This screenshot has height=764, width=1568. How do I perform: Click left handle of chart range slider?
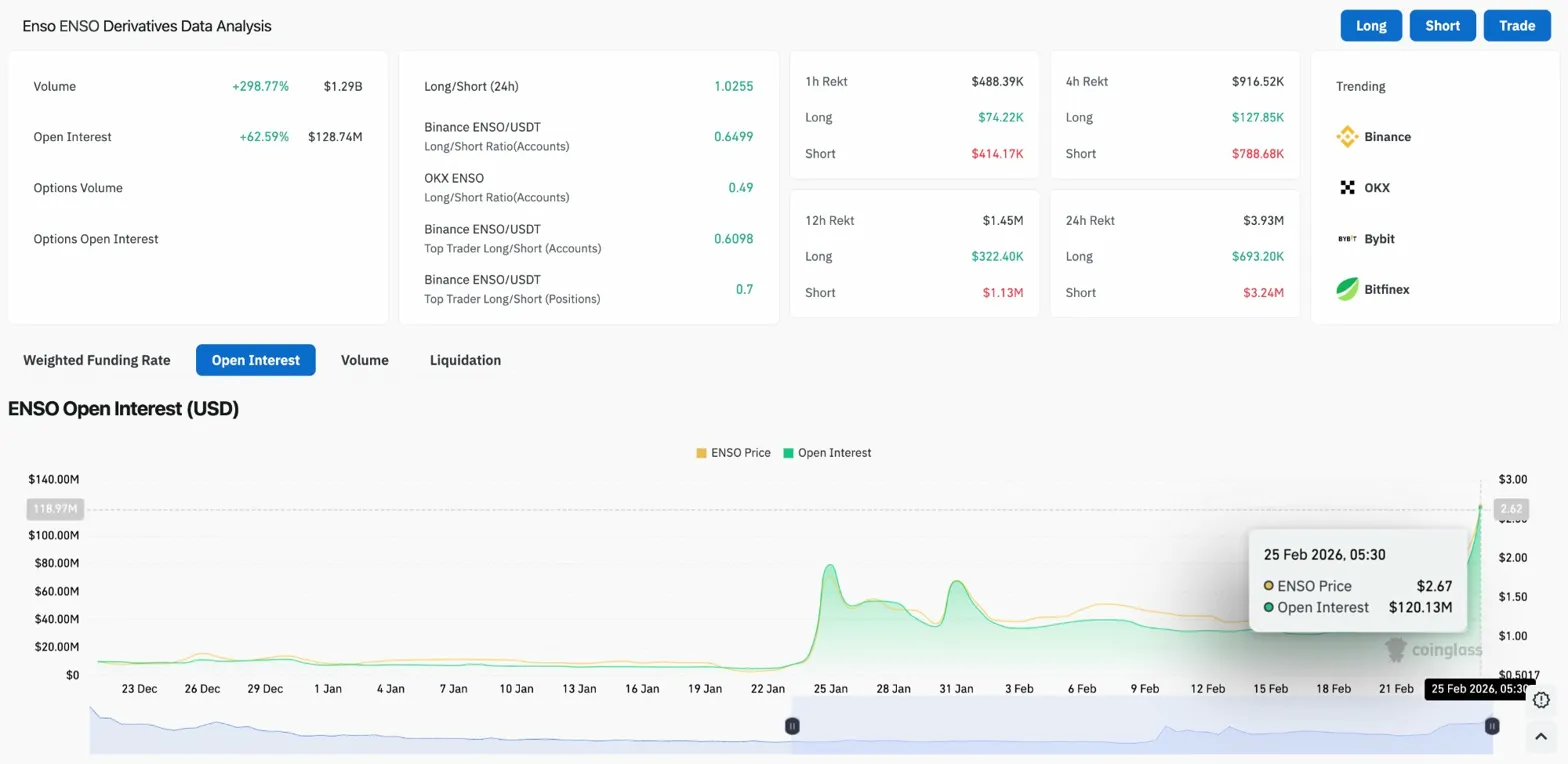coord(792,727)
